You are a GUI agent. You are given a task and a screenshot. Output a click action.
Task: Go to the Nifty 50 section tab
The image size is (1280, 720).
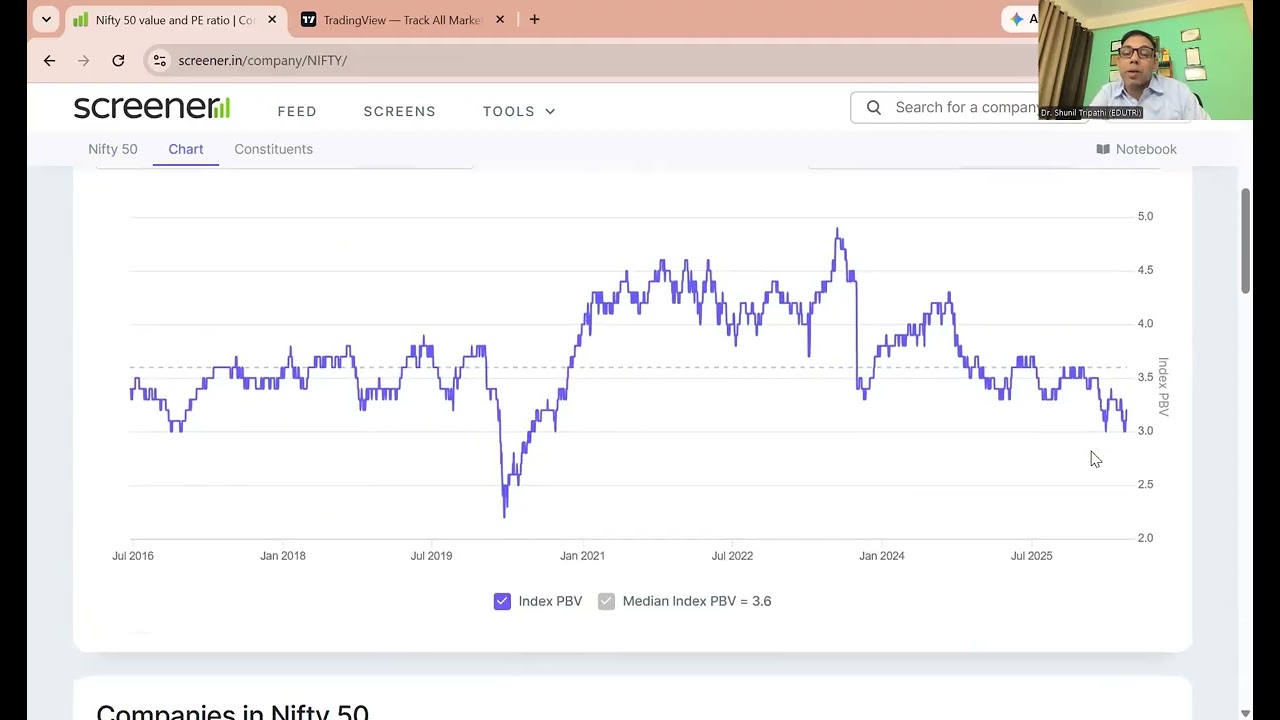[x=113, y=149]
